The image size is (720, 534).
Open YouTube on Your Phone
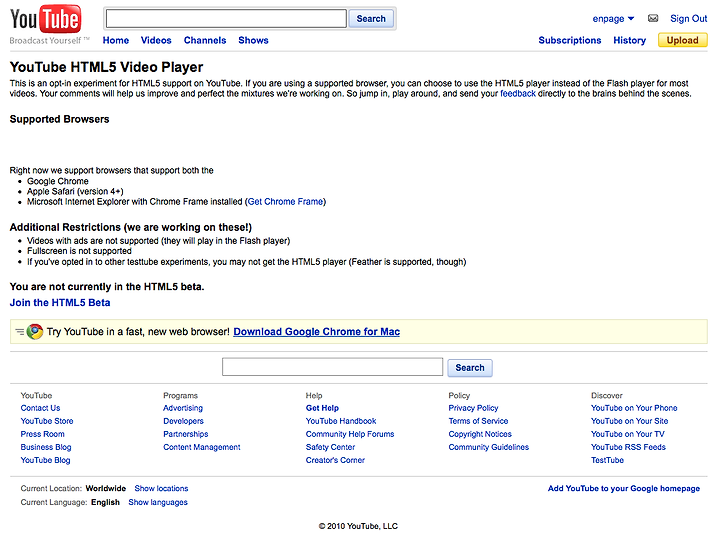pyautogui.click(x=634, y=408)
